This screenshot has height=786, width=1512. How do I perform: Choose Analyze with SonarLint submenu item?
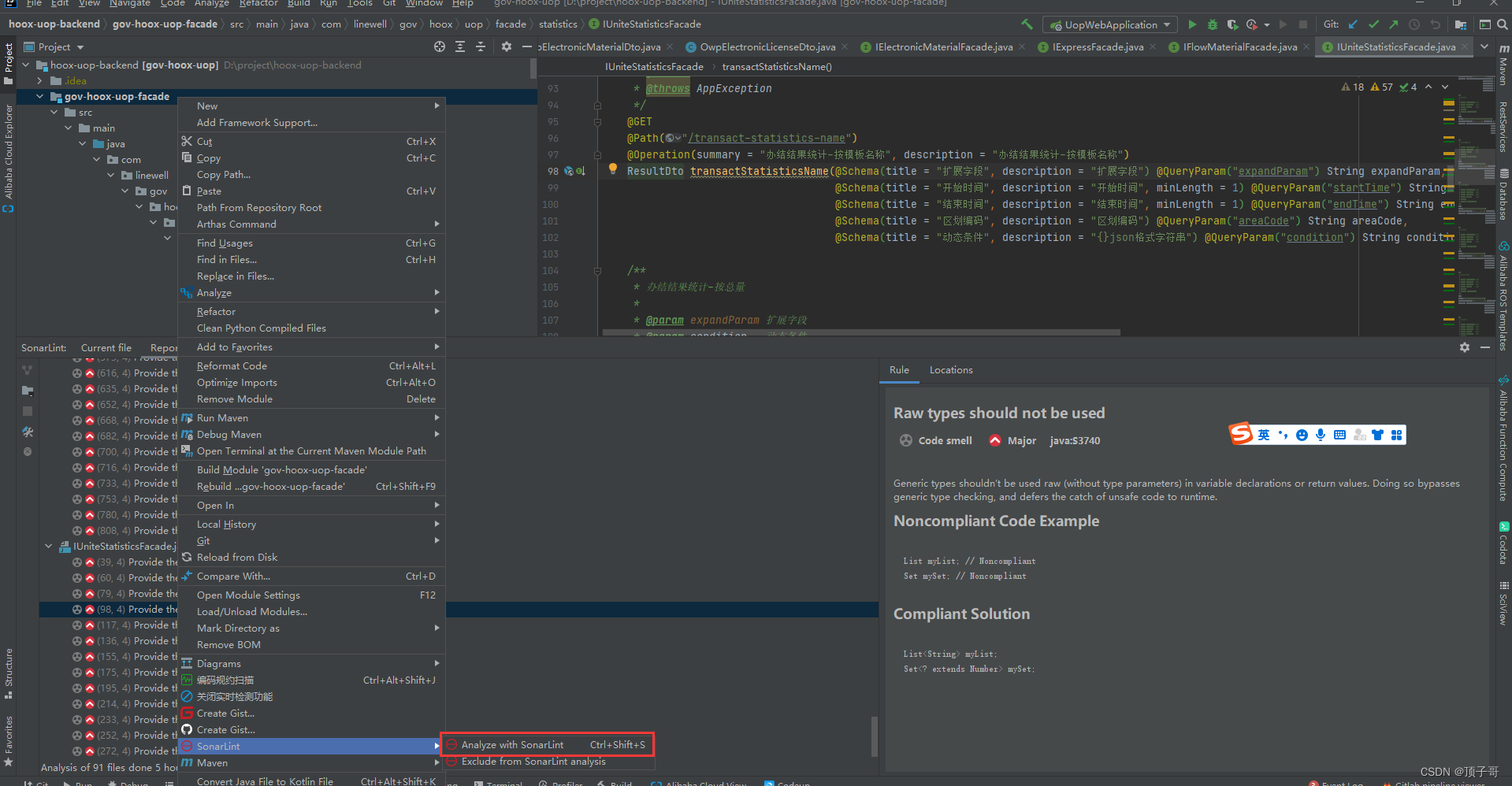point(548,744)
